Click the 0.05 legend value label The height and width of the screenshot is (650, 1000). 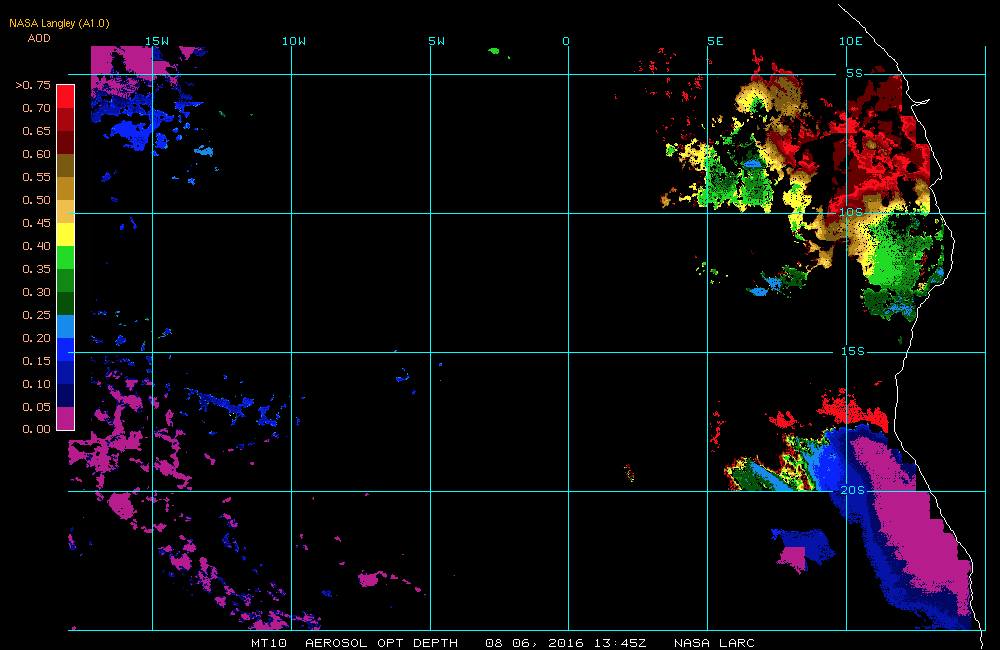(36, 406)
